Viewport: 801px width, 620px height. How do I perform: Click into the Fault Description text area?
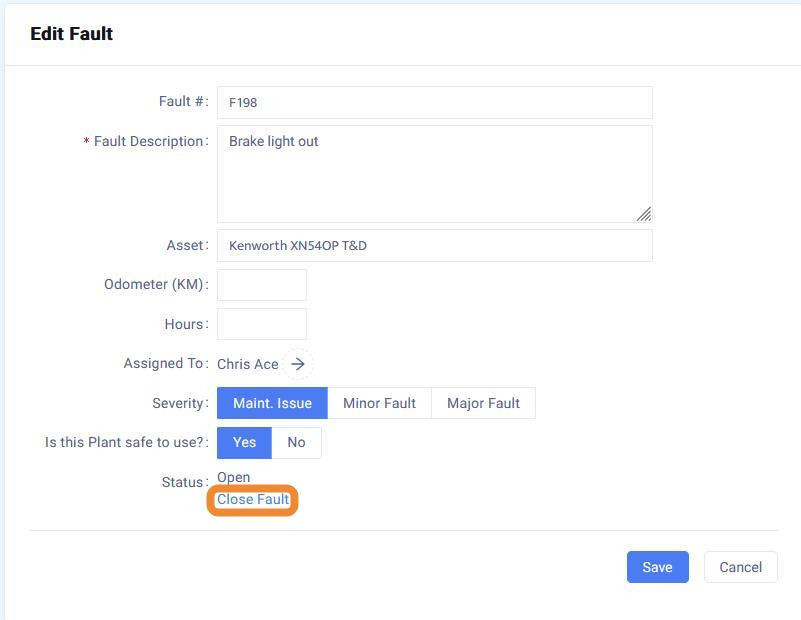[x=434, y=173]
